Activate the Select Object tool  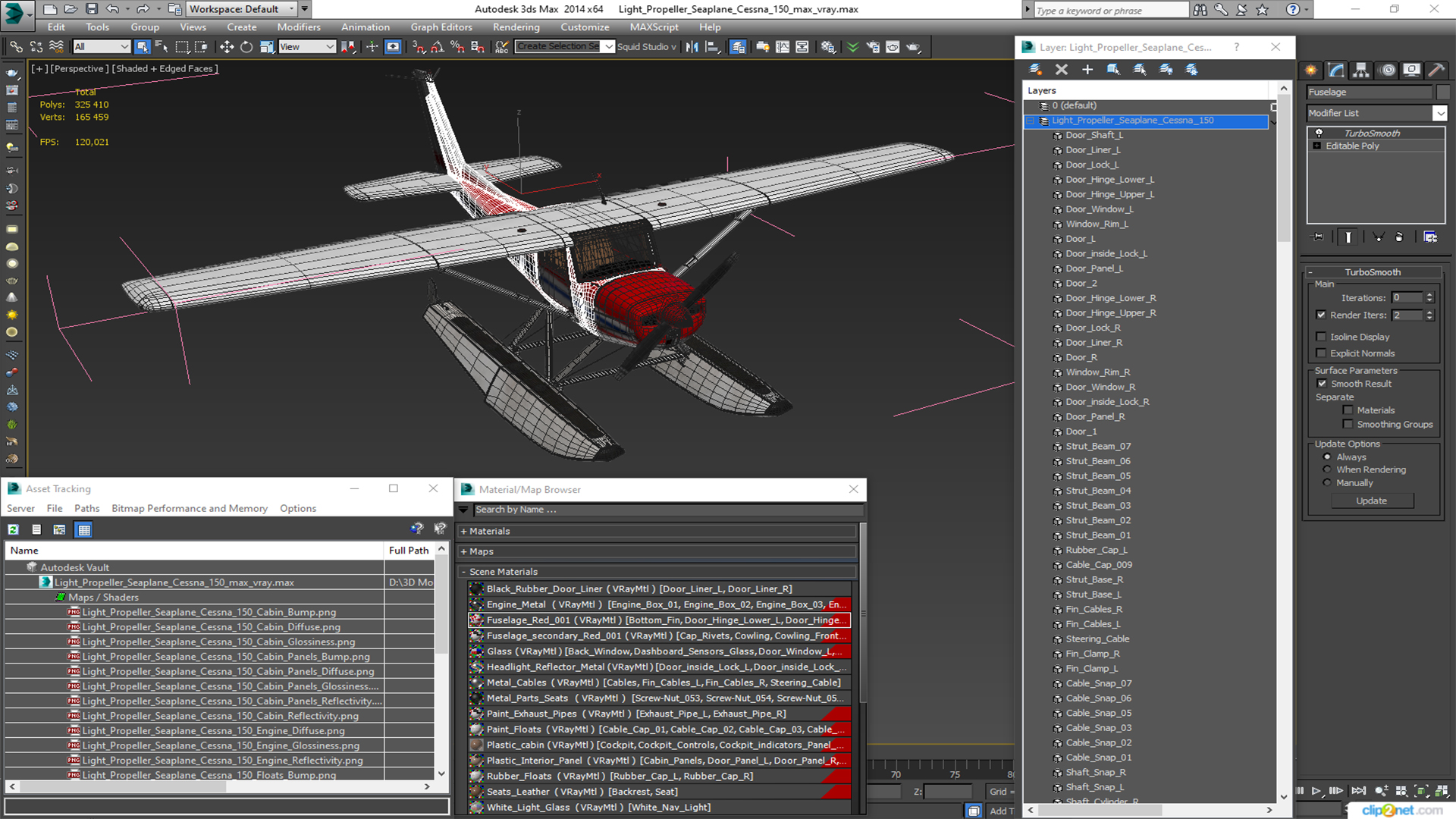(142, 47)
